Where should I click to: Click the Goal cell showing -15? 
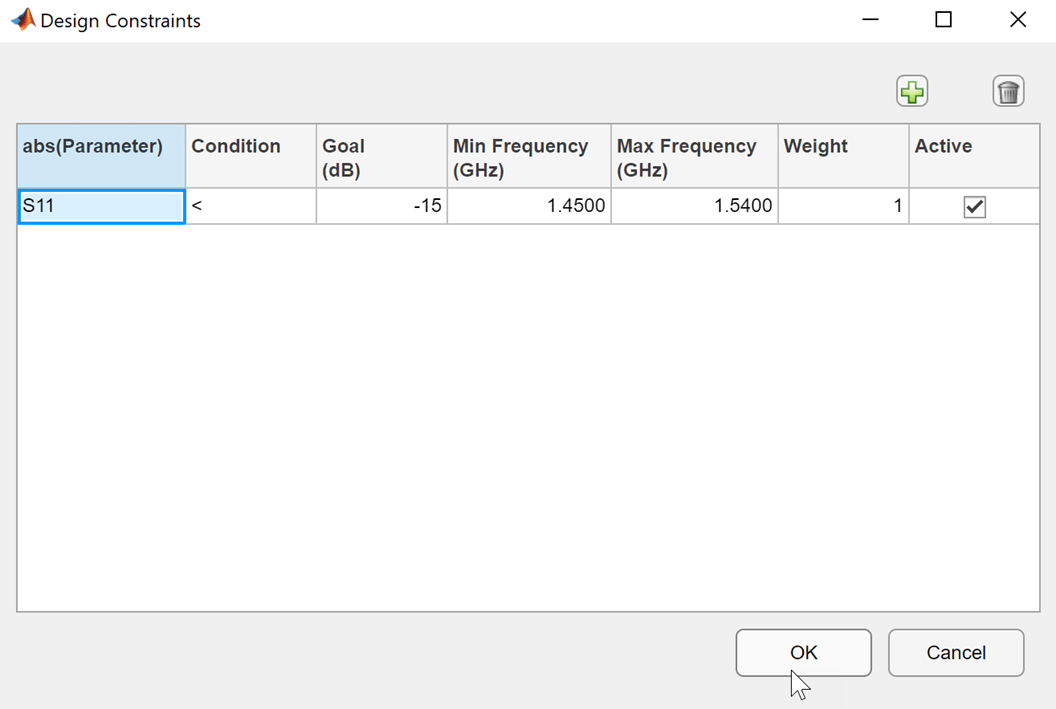pos(381,207)
